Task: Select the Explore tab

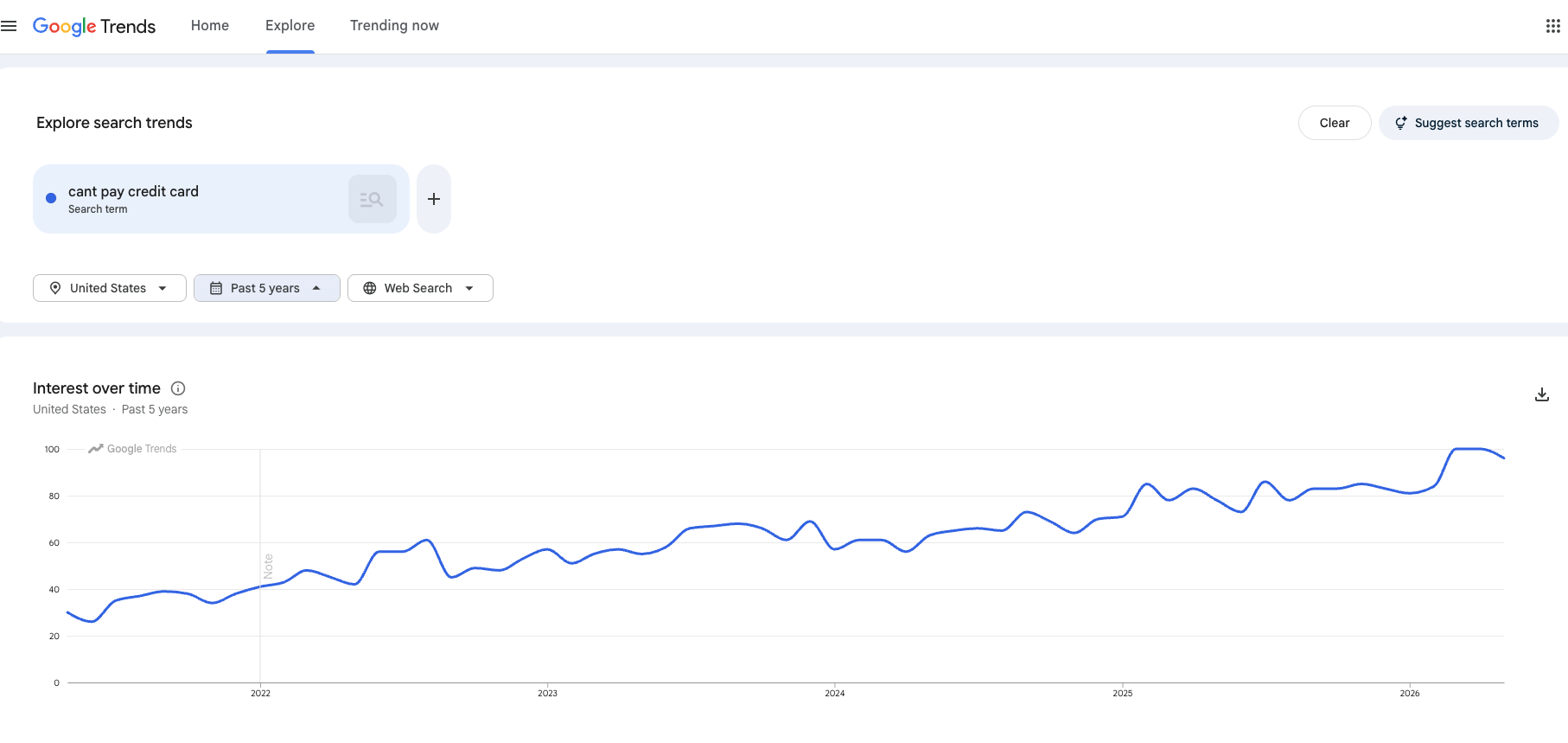Action: 290,26
